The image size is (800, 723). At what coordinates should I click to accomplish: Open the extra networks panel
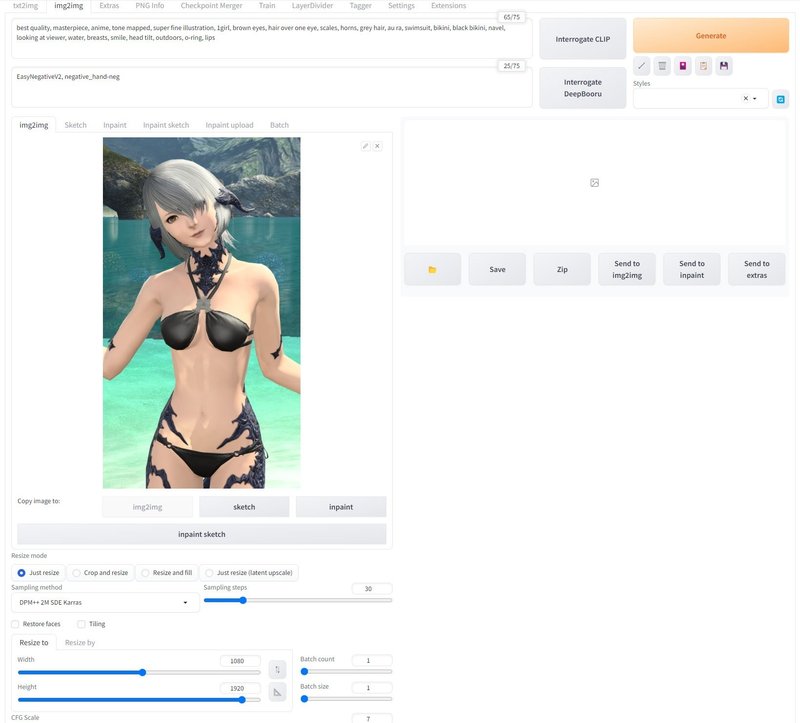click(681, 66)
